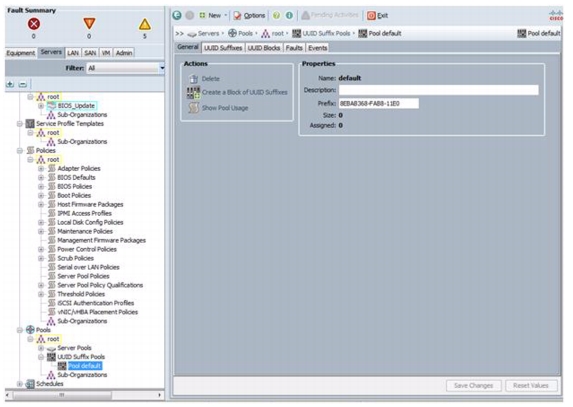Select Server Pools in the tree
The height and width of the screenshot is (407, 573).
pos(74,348)
